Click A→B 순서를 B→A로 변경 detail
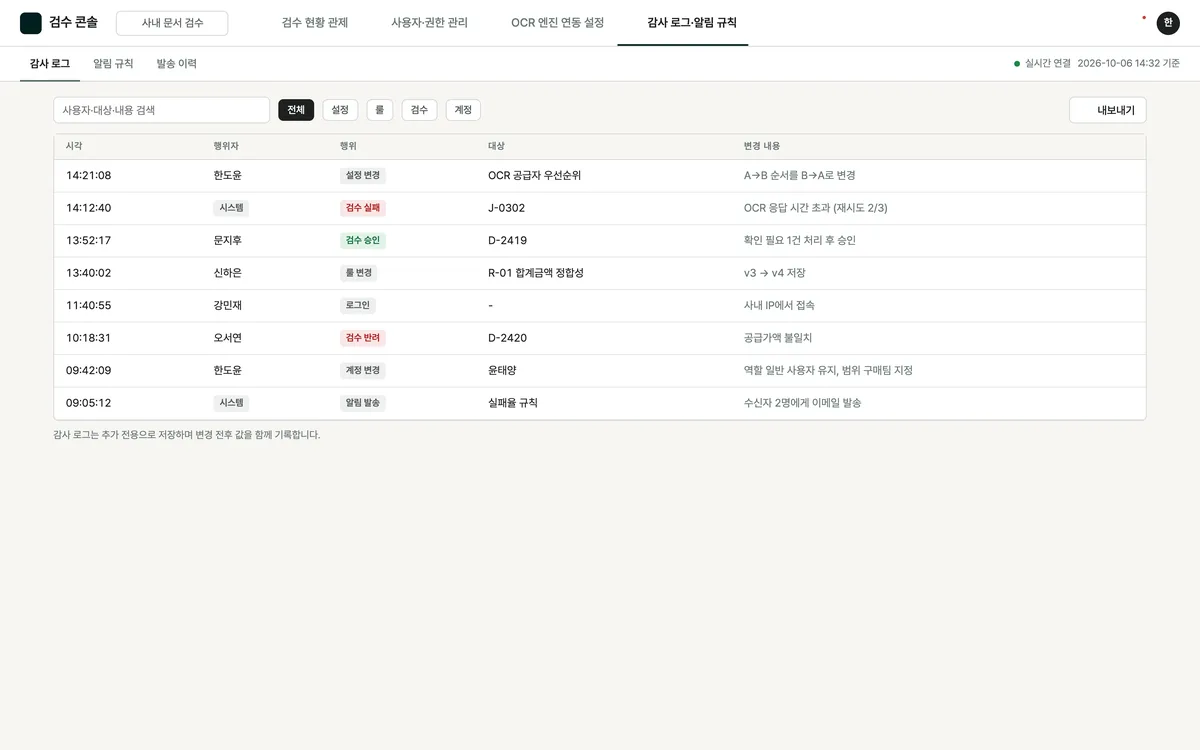 point(800,175)
